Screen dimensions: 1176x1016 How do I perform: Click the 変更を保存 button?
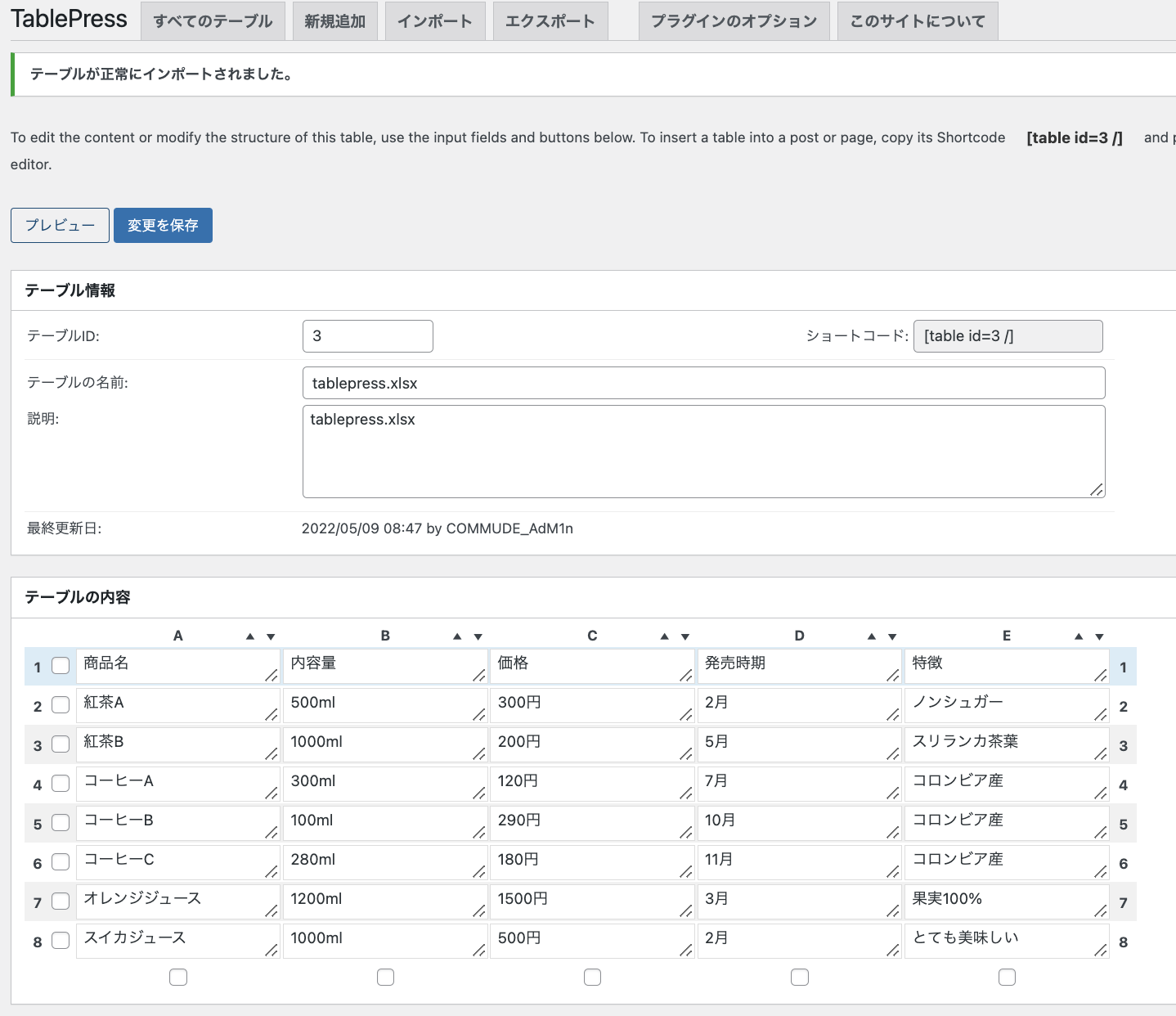163,225
